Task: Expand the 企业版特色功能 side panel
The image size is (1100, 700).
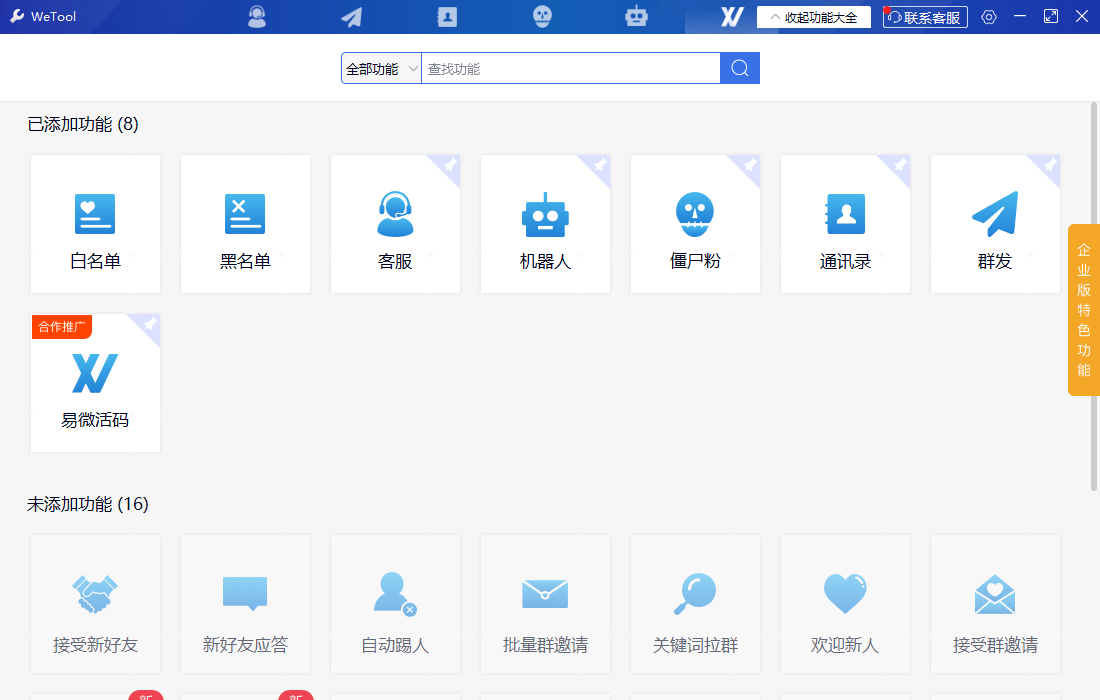Action: pos(1083,310)
